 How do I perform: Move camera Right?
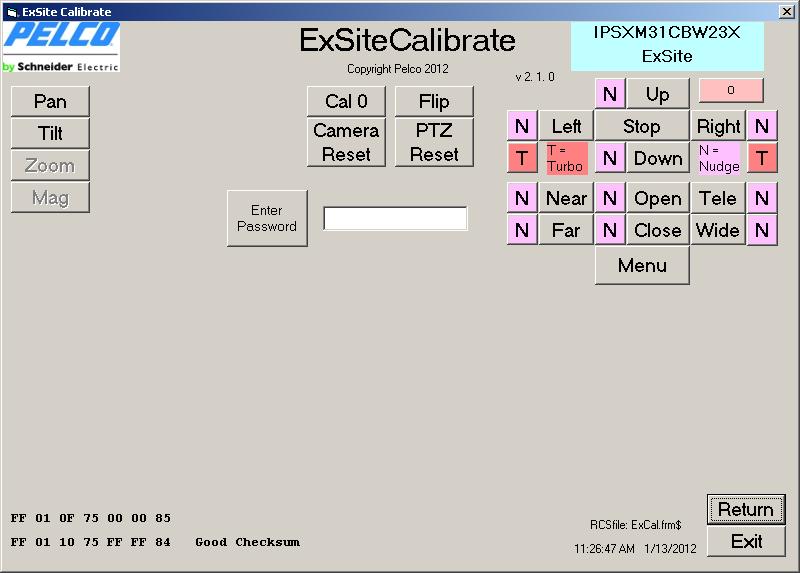point(718,126)
